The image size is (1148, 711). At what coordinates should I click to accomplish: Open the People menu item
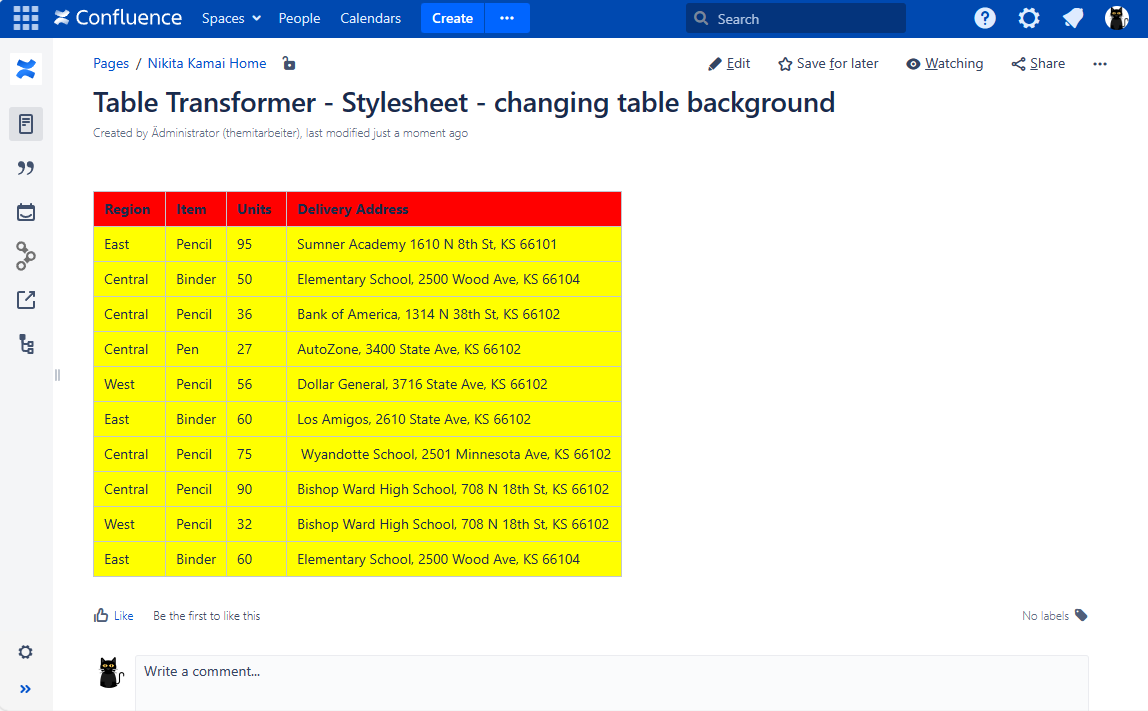tap(299, 18)
